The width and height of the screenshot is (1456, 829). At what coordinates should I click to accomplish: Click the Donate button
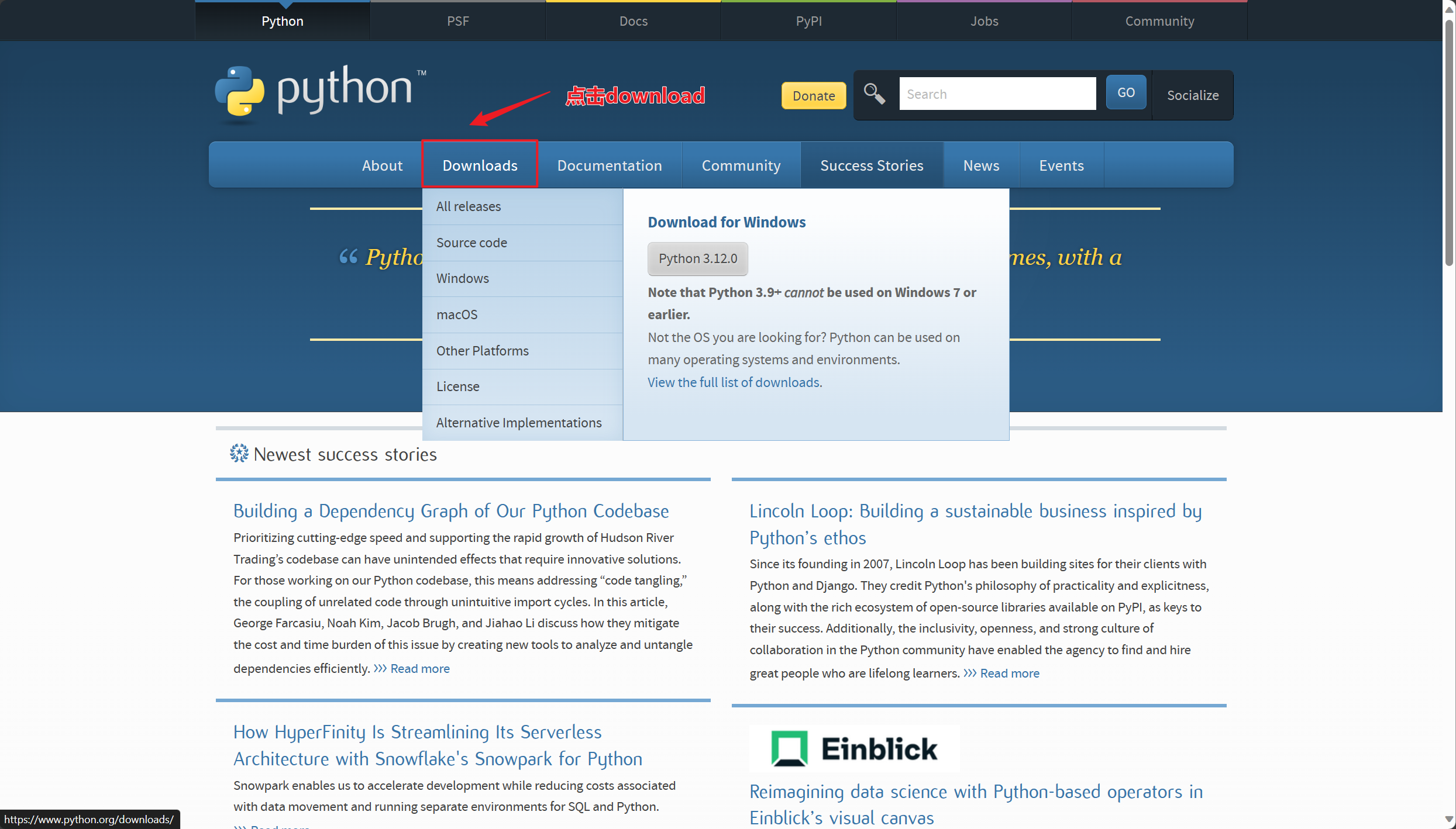[x=813, y=95]
